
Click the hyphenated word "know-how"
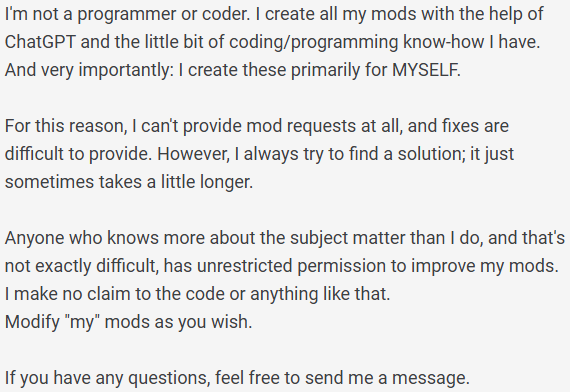443,42
